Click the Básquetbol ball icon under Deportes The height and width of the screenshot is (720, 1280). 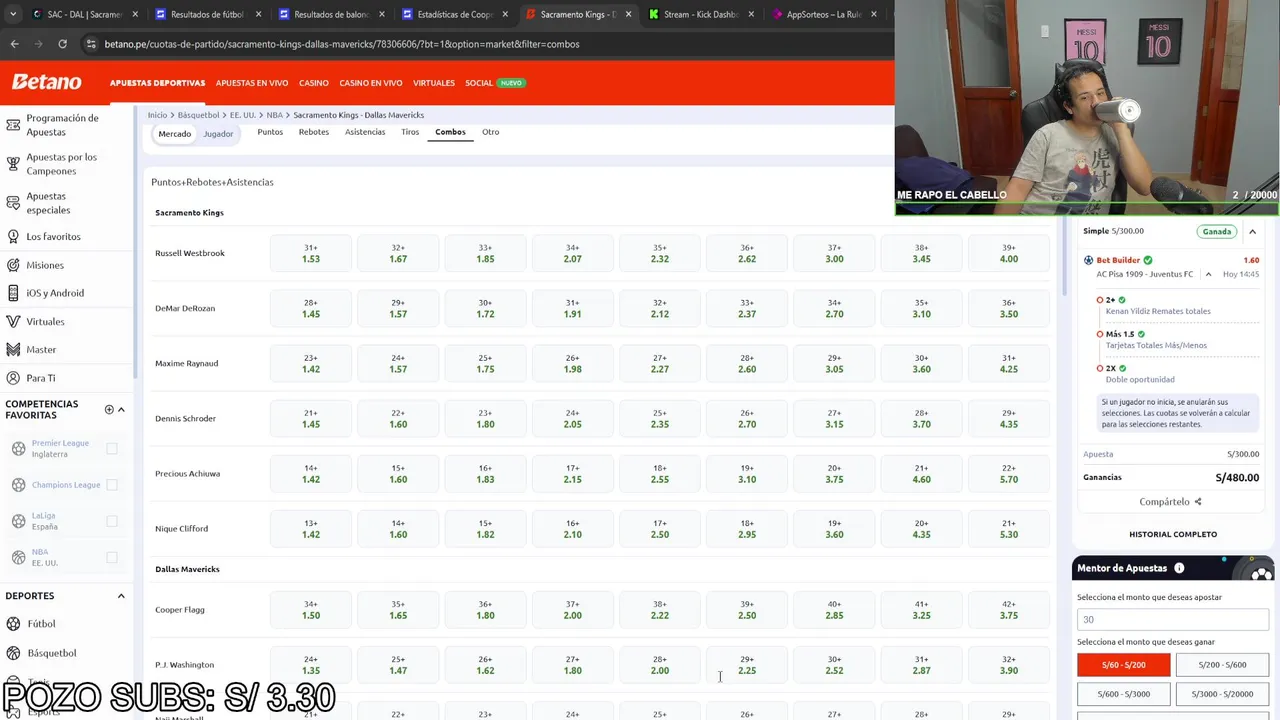[x=14, y=653]
